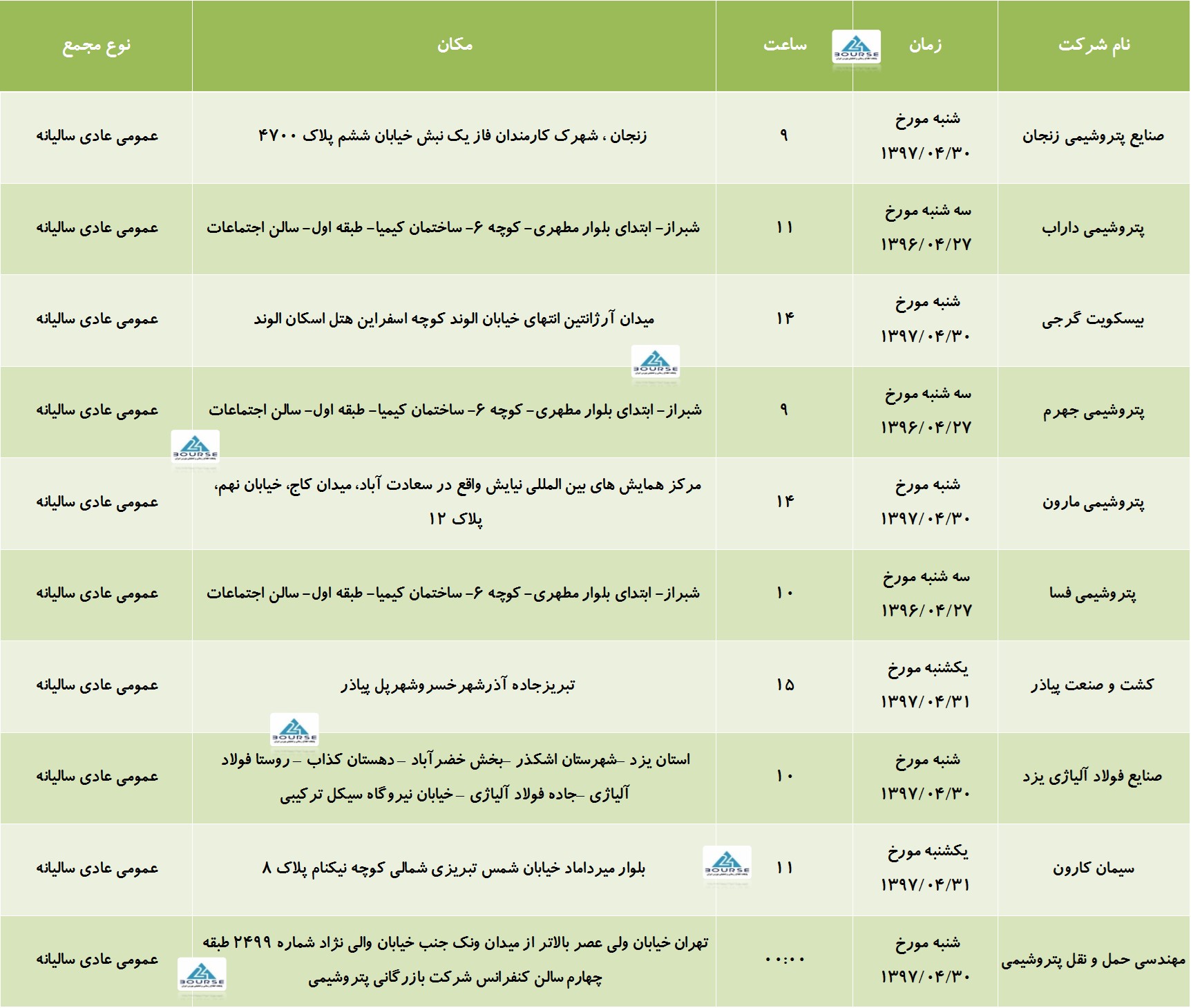Select company name 'مهندسی حمل و نقل پتروشیمی'
1191x1008 pixels.
tap(1094, 960)
